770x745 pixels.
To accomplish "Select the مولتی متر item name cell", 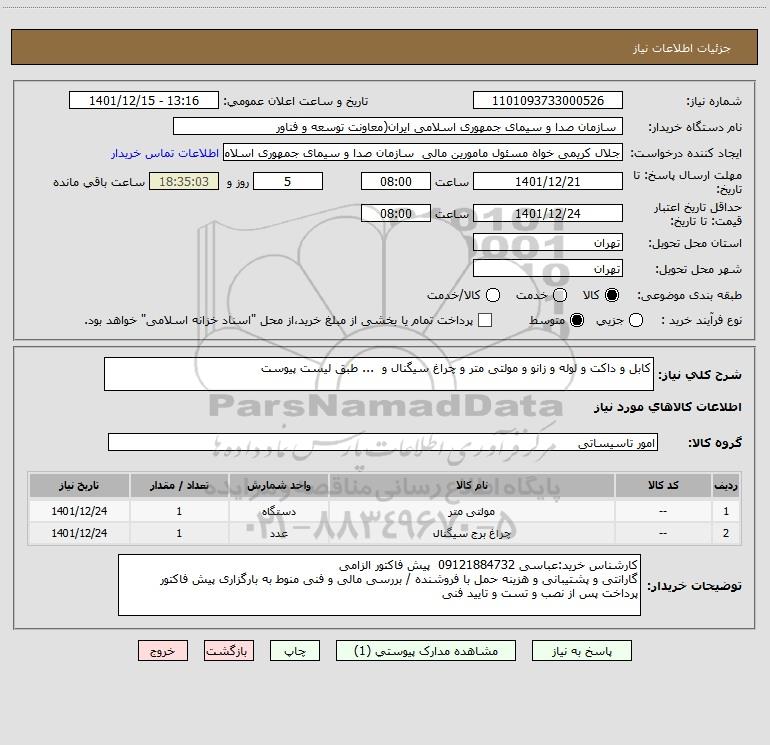I will point(471,511).
